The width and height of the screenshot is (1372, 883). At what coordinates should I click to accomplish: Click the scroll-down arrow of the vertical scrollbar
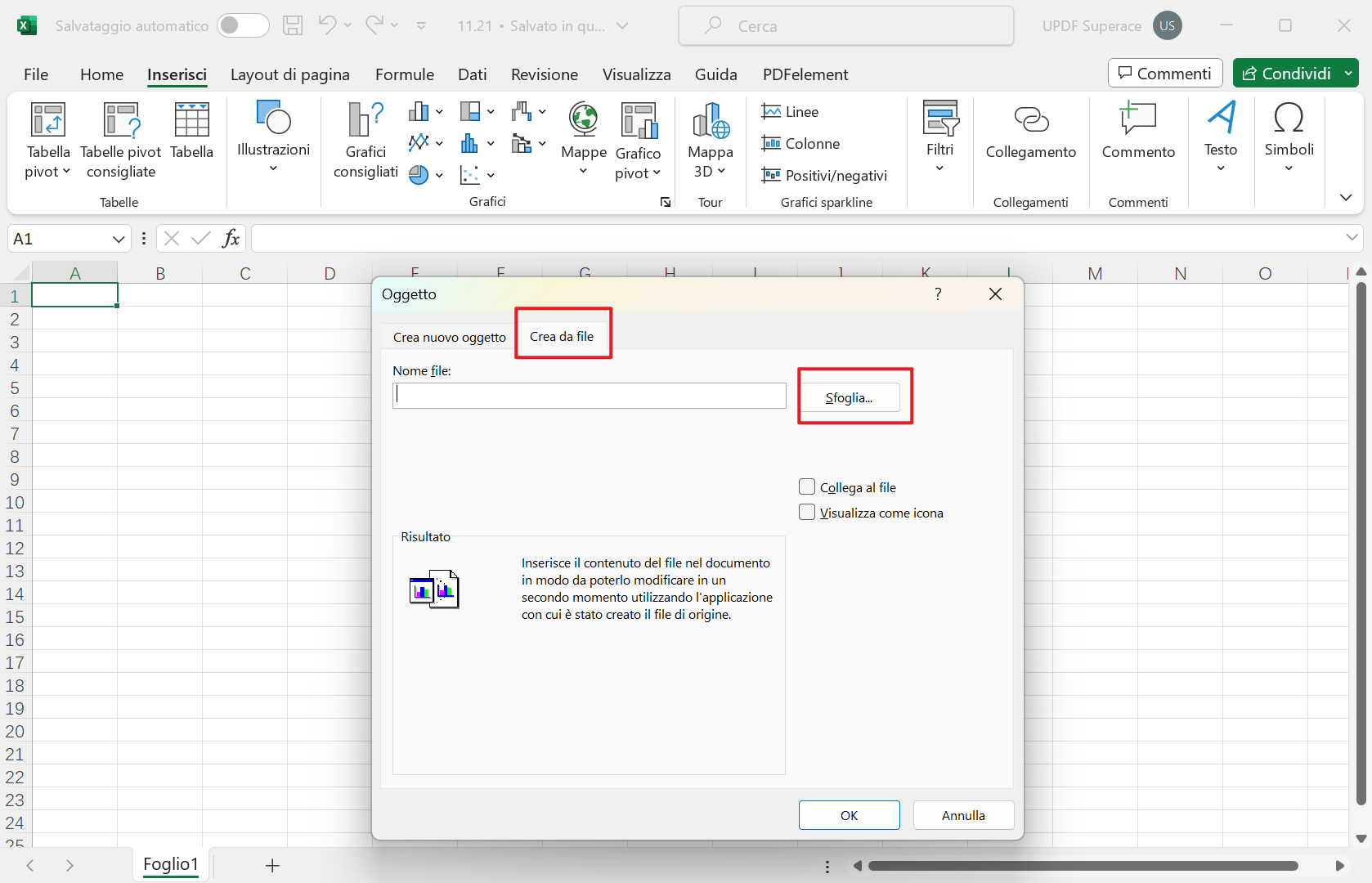tap(1361, 838)
